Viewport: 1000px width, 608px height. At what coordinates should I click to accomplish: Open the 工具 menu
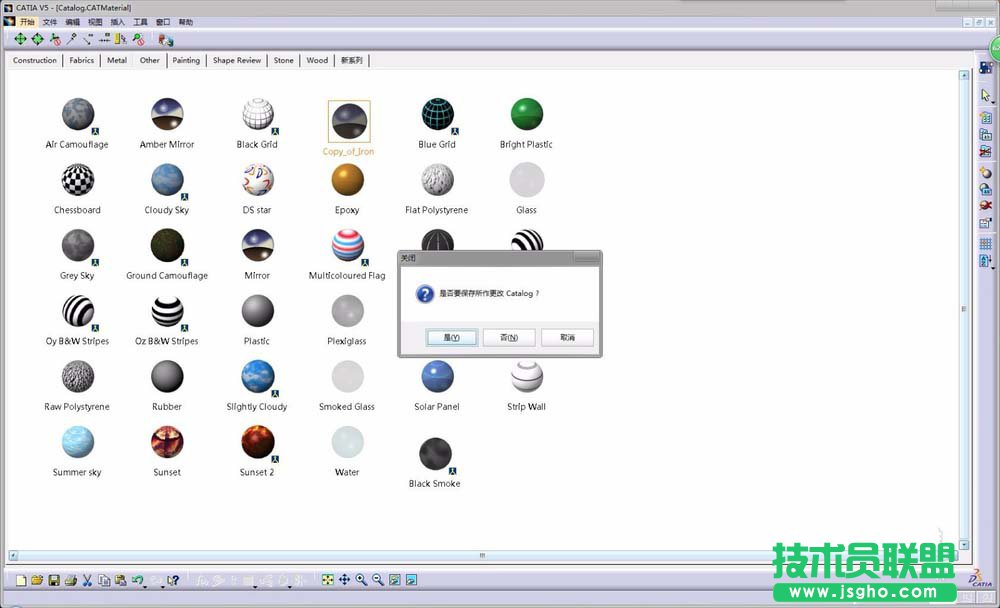(x=141, y=21)
